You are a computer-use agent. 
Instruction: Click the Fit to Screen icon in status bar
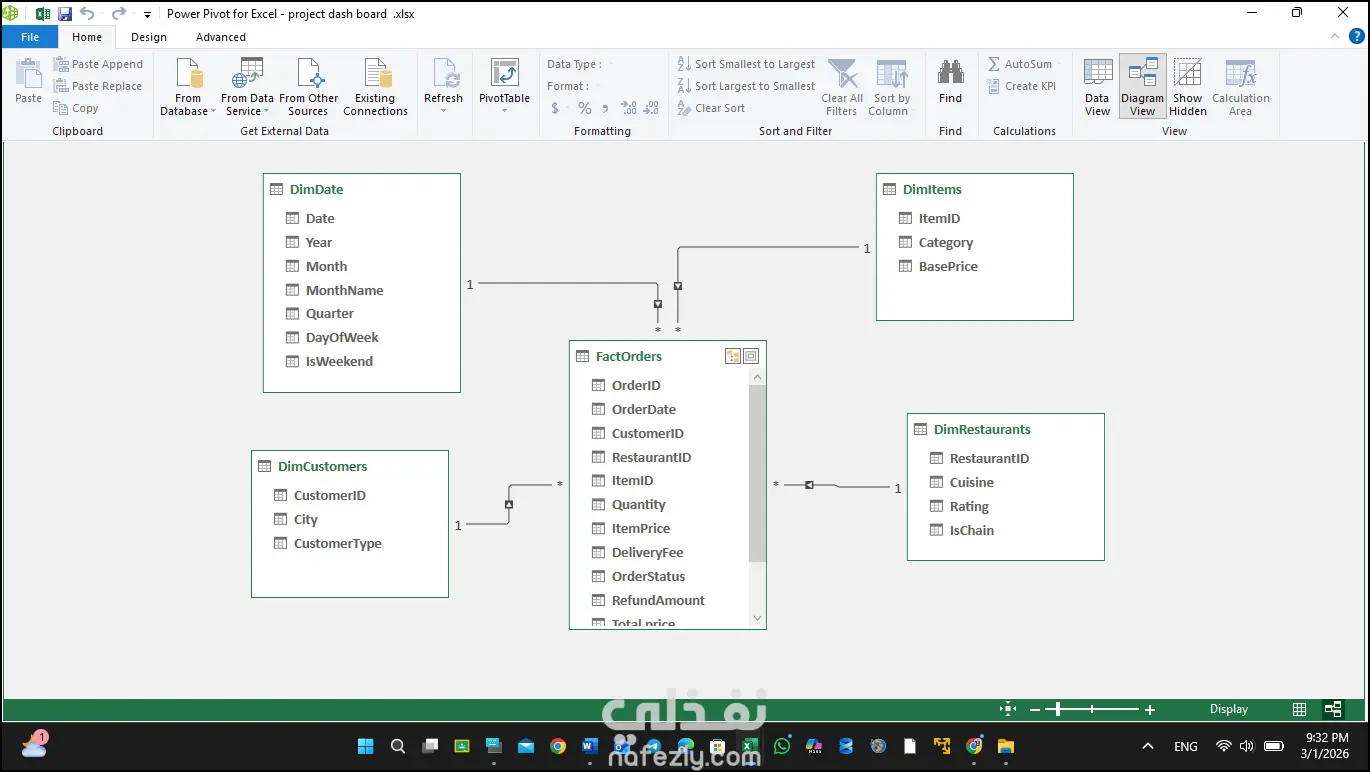point(1008,709)
